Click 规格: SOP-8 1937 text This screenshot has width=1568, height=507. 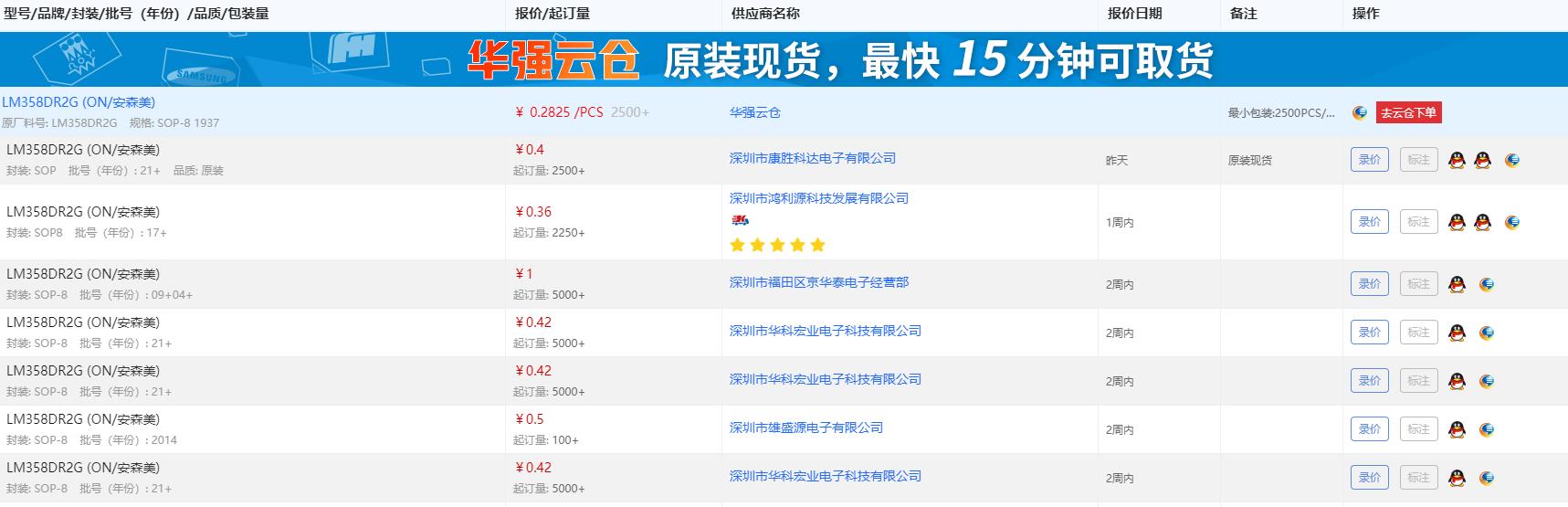[174, 123]
